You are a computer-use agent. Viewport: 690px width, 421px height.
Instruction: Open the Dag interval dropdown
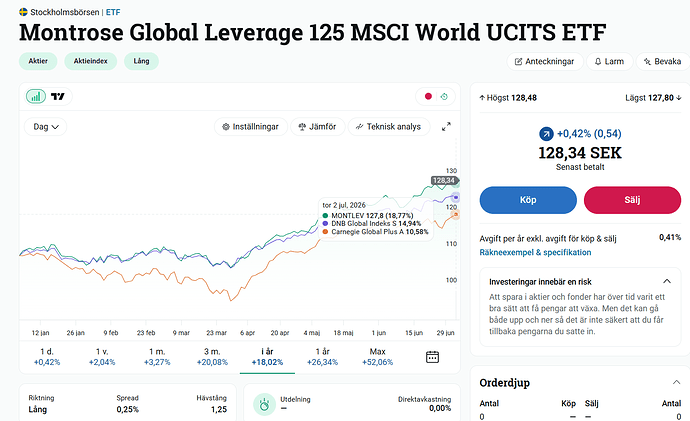point(46,127)
